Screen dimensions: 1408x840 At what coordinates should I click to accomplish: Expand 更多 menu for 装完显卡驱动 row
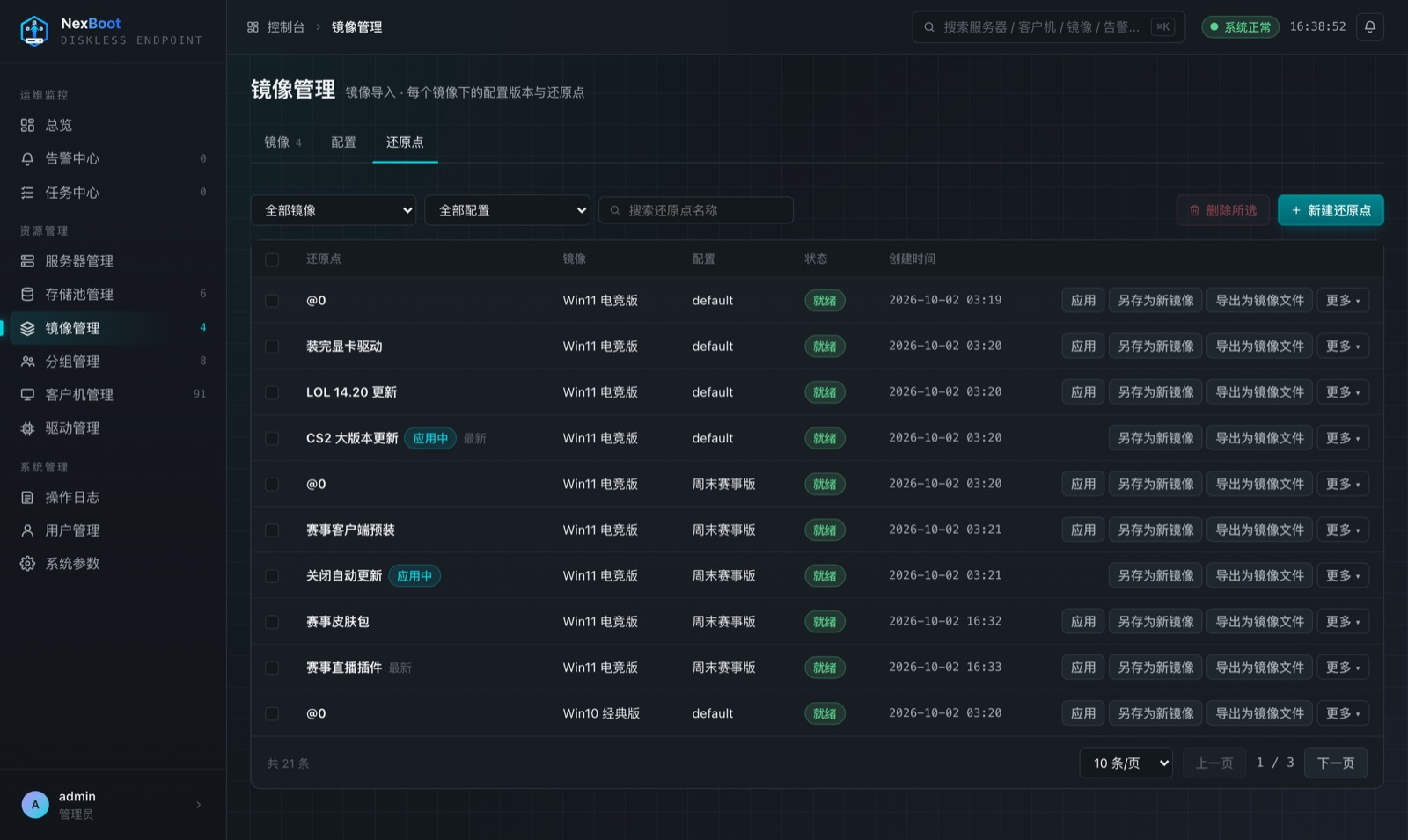(1343, 347)
